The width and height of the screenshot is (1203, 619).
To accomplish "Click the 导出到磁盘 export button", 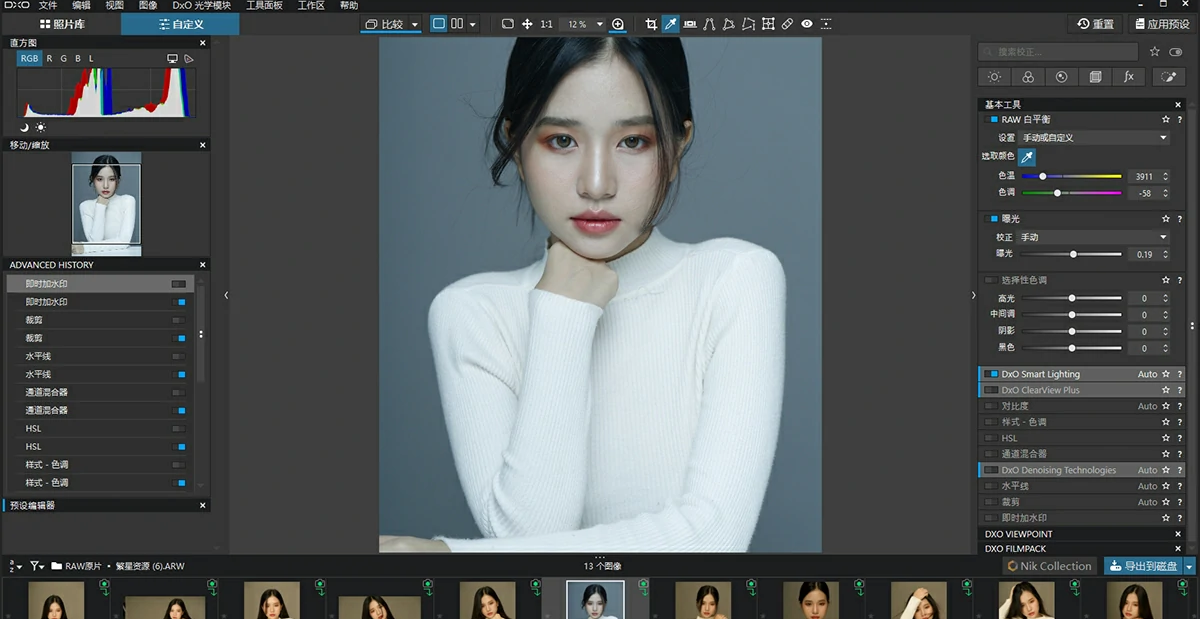I will (x=1143, y=566).
